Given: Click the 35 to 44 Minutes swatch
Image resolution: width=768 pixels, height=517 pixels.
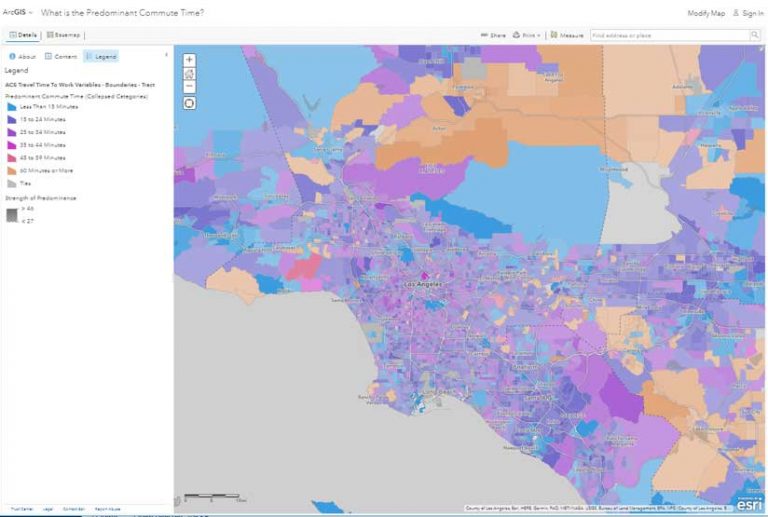Looking at the screenshot, I should (12, 145).
